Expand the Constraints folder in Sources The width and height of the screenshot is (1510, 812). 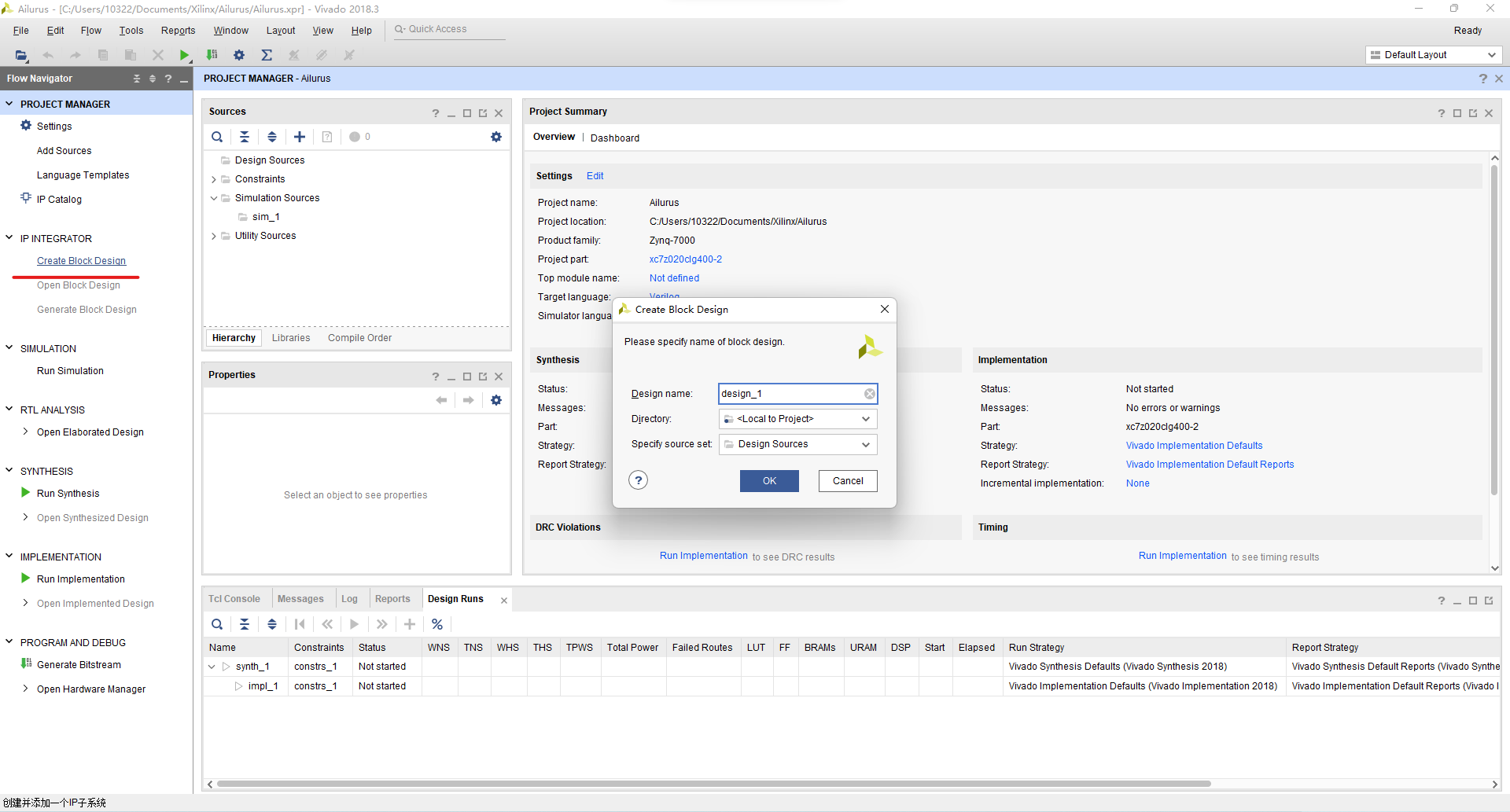(x=213, y=179)
